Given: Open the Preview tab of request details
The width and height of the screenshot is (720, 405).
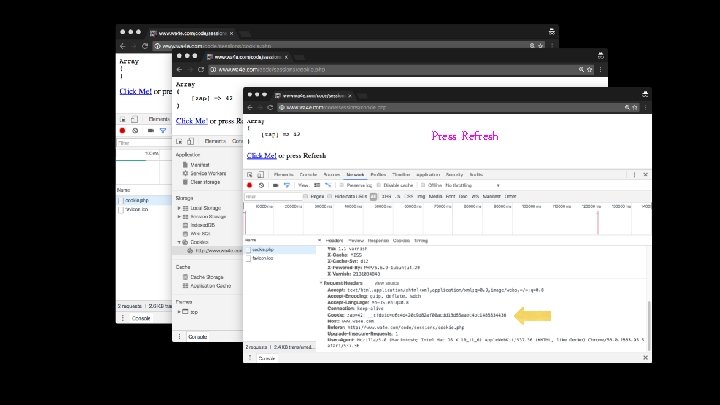Looking at the screenshot, I should tap(355, 241).
